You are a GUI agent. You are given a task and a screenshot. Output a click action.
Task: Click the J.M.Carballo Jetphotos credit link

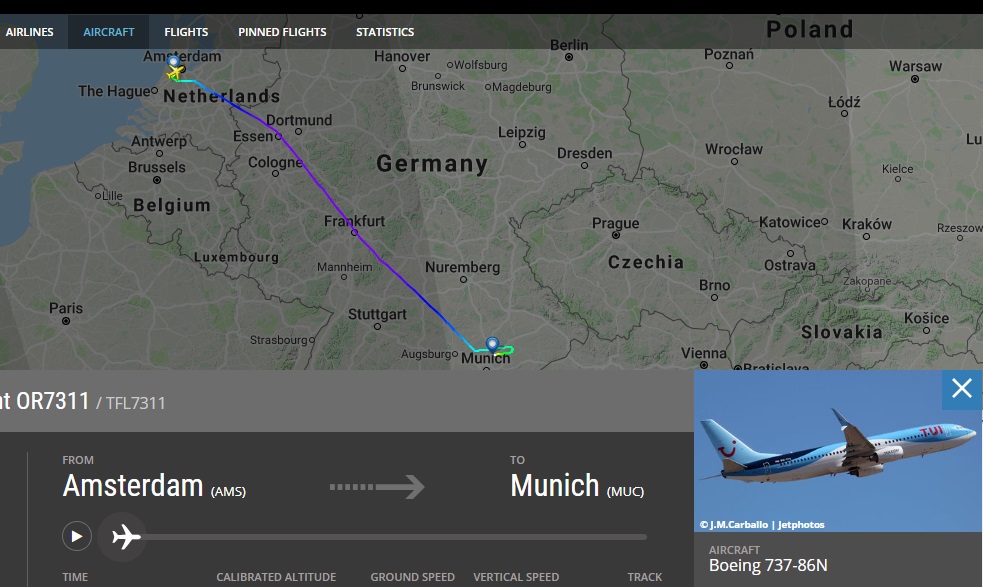coord(762,524)
